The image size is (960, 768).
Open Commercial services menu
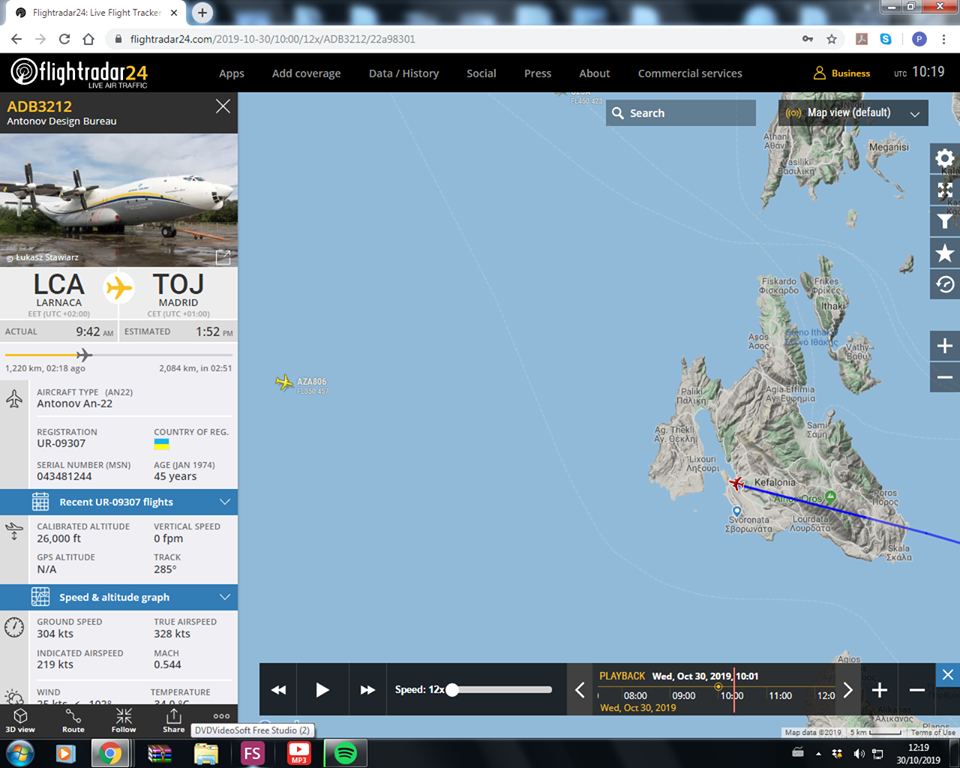click(x=690, y=73)
